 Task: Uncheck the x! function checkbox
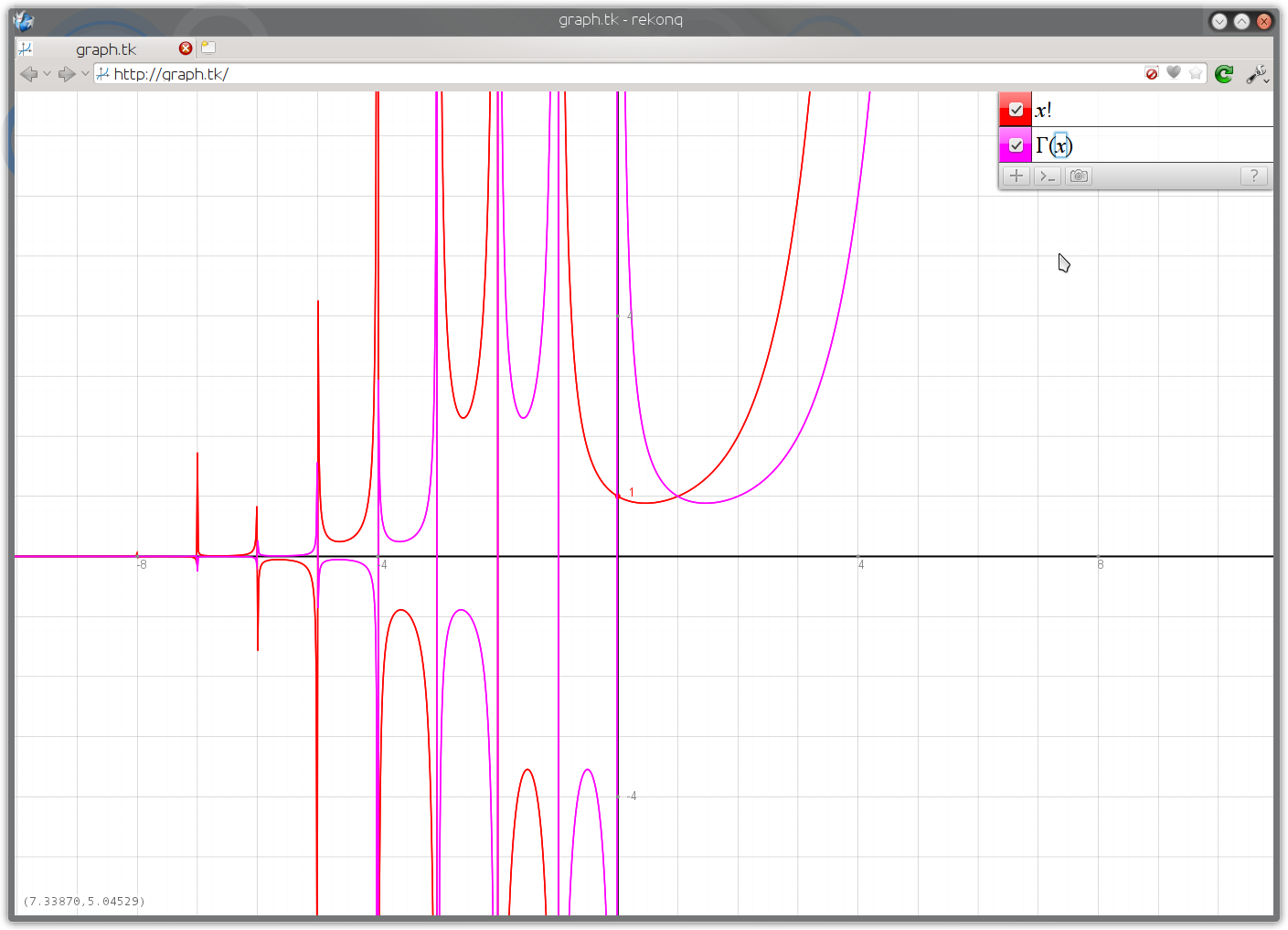point(1016,110)
